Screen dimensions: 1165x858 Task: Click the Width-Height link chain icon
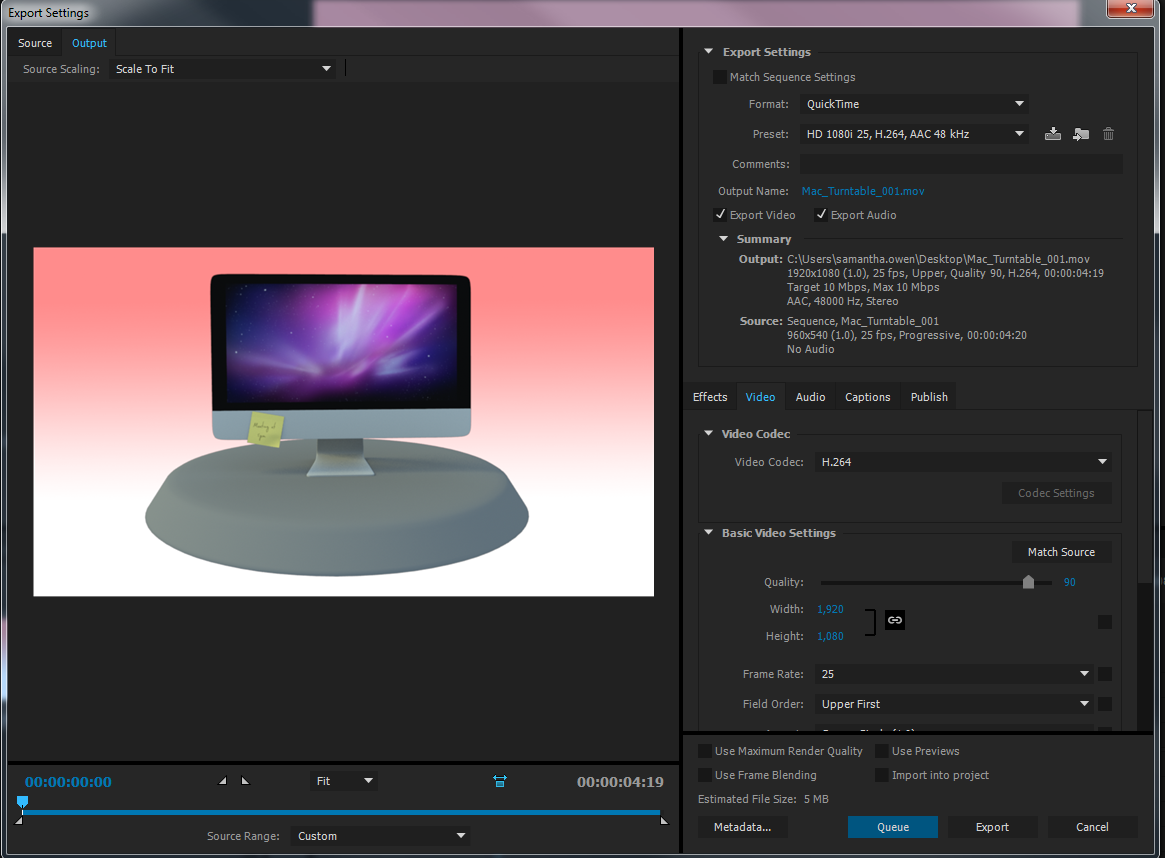[x=894, y=620]
